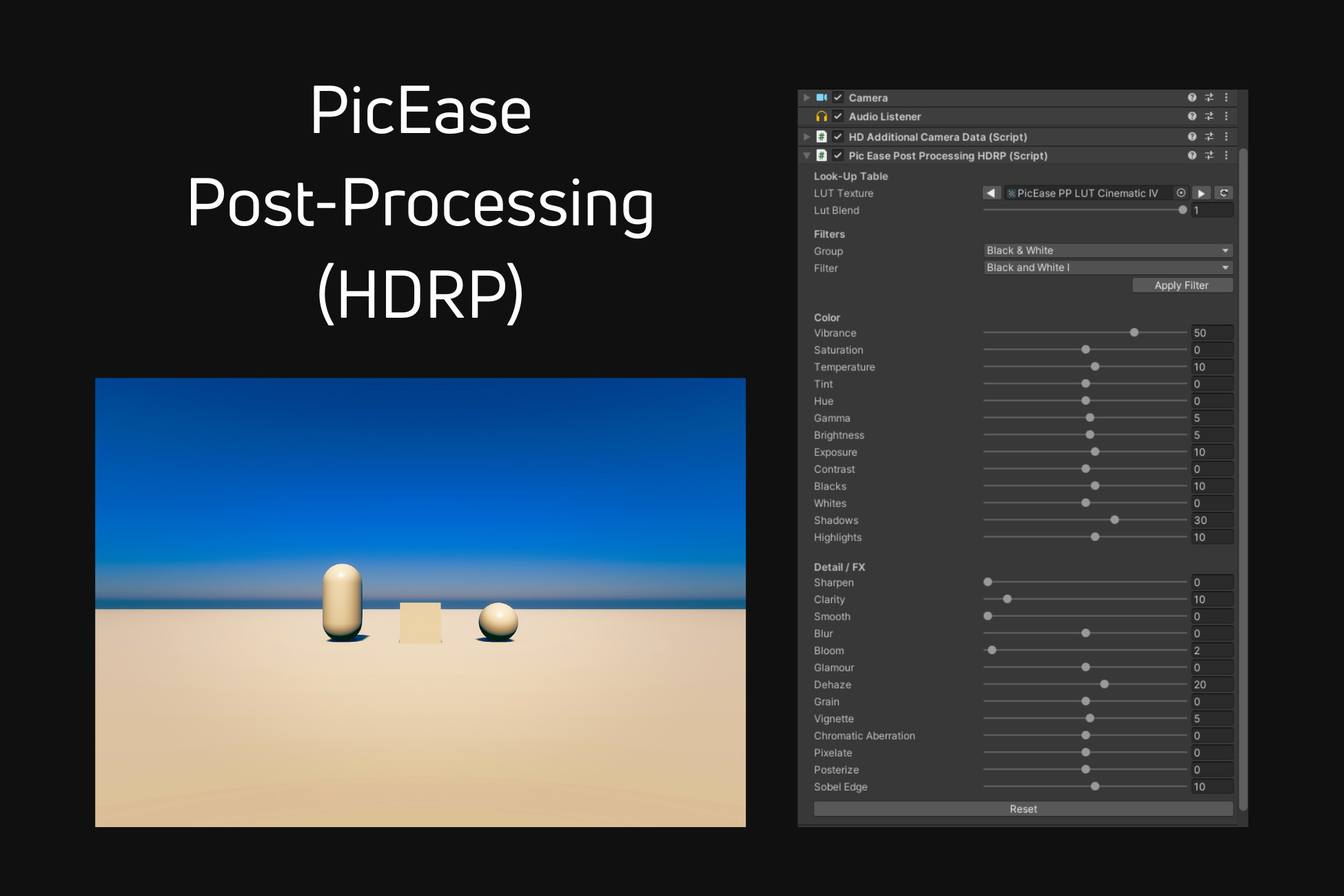Collapse the Pic Ease Post Processing HDRP component
Screen dimensions: 1344x896
[x=806, y=156]
